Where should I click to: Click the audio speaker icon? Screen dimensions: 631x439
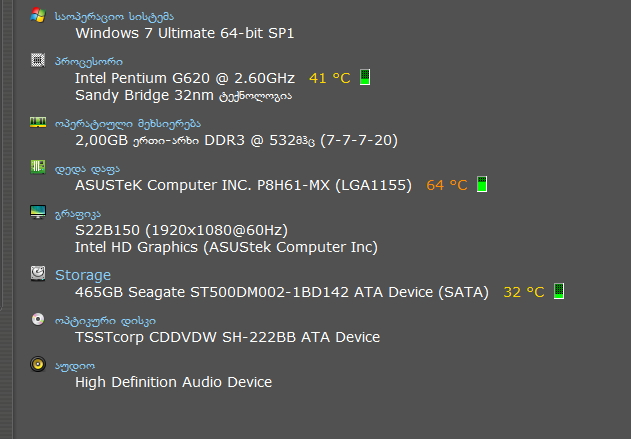tap(38, 365)
